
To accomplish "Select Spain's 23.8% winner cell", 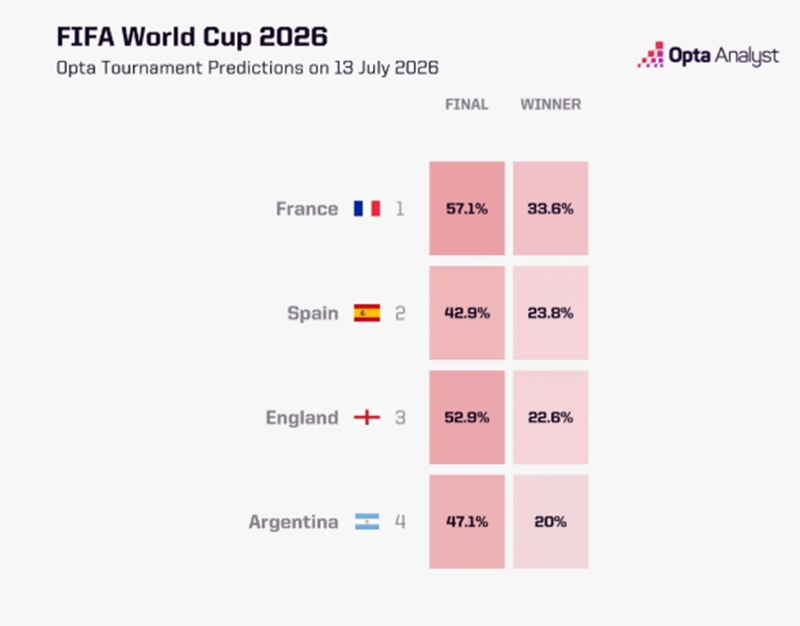I will pos(551,313).
